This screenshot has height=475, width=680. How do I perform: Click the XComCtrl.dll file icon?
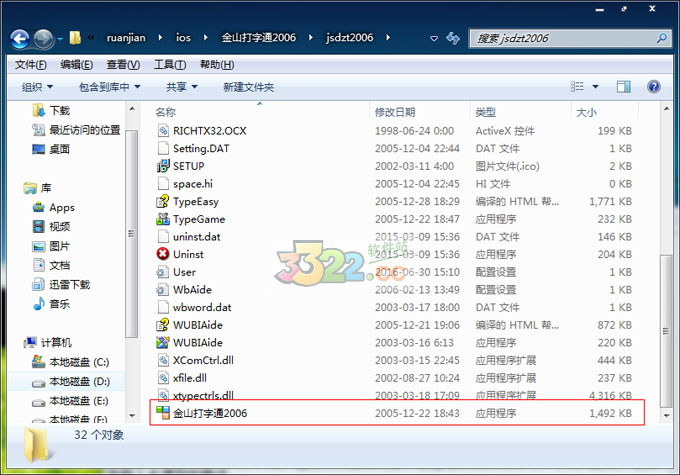pos(163,360)
